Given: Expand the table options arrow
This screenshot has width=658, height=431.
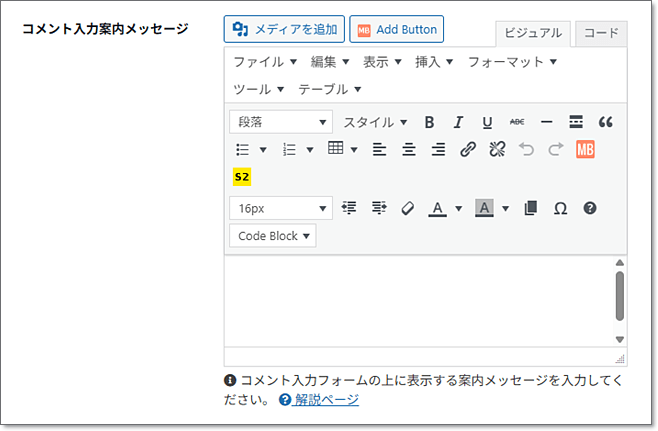Looking at the screenshot, I should click(x=354, y=150).
